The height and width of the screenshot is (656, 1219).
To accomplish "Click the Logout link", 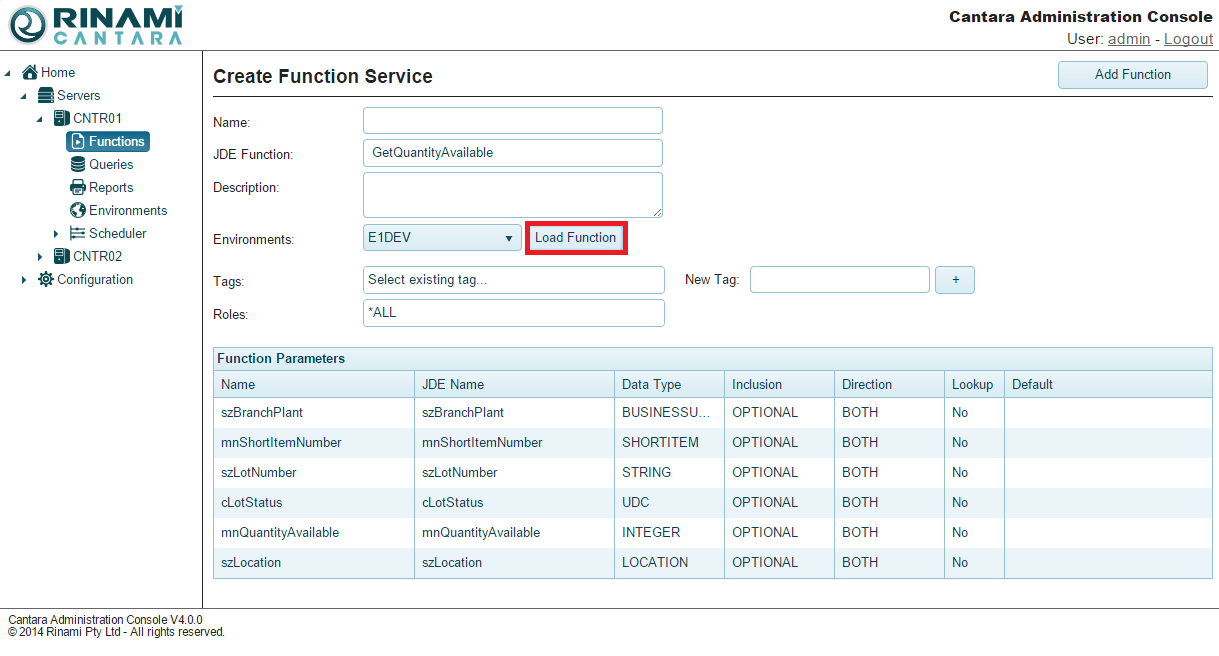I will pos(1188,39).
